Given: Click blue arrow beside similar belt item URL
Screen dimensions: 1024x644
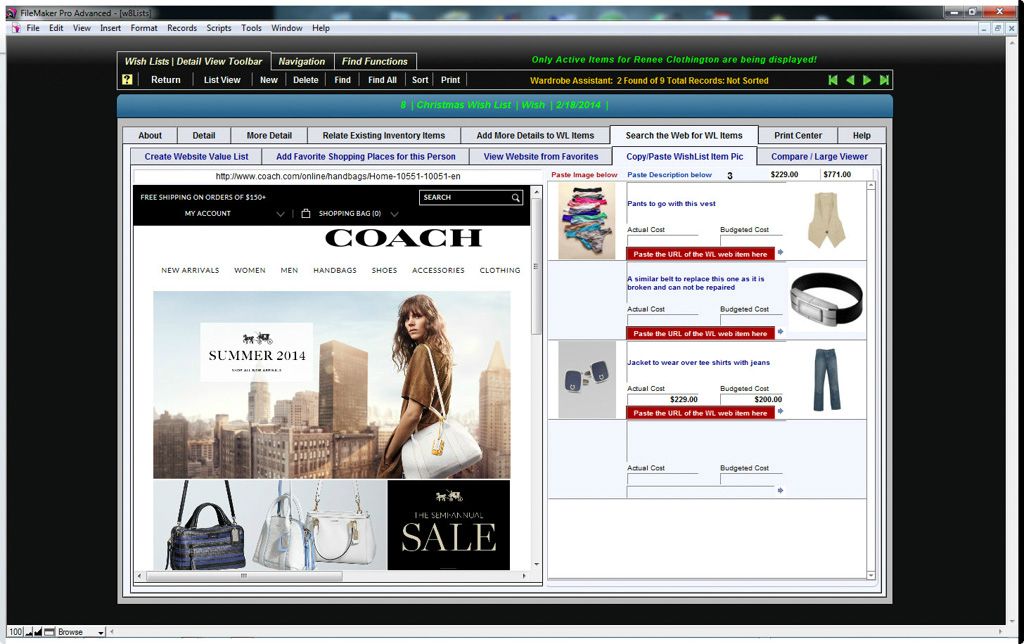Looking at the screenshot, I should coord(780,332).
